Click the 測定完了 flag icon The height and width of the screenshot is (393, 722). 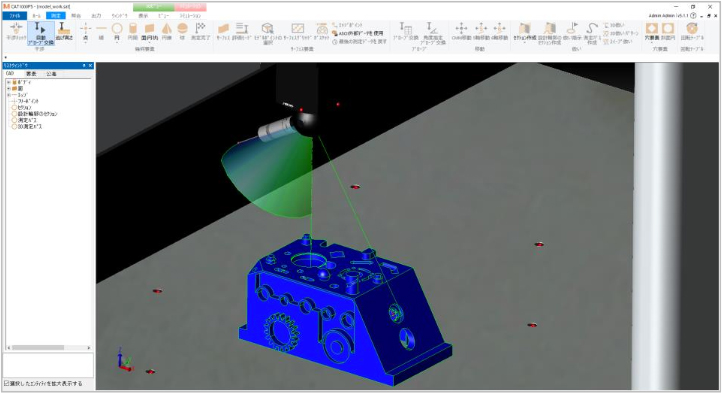200,32
